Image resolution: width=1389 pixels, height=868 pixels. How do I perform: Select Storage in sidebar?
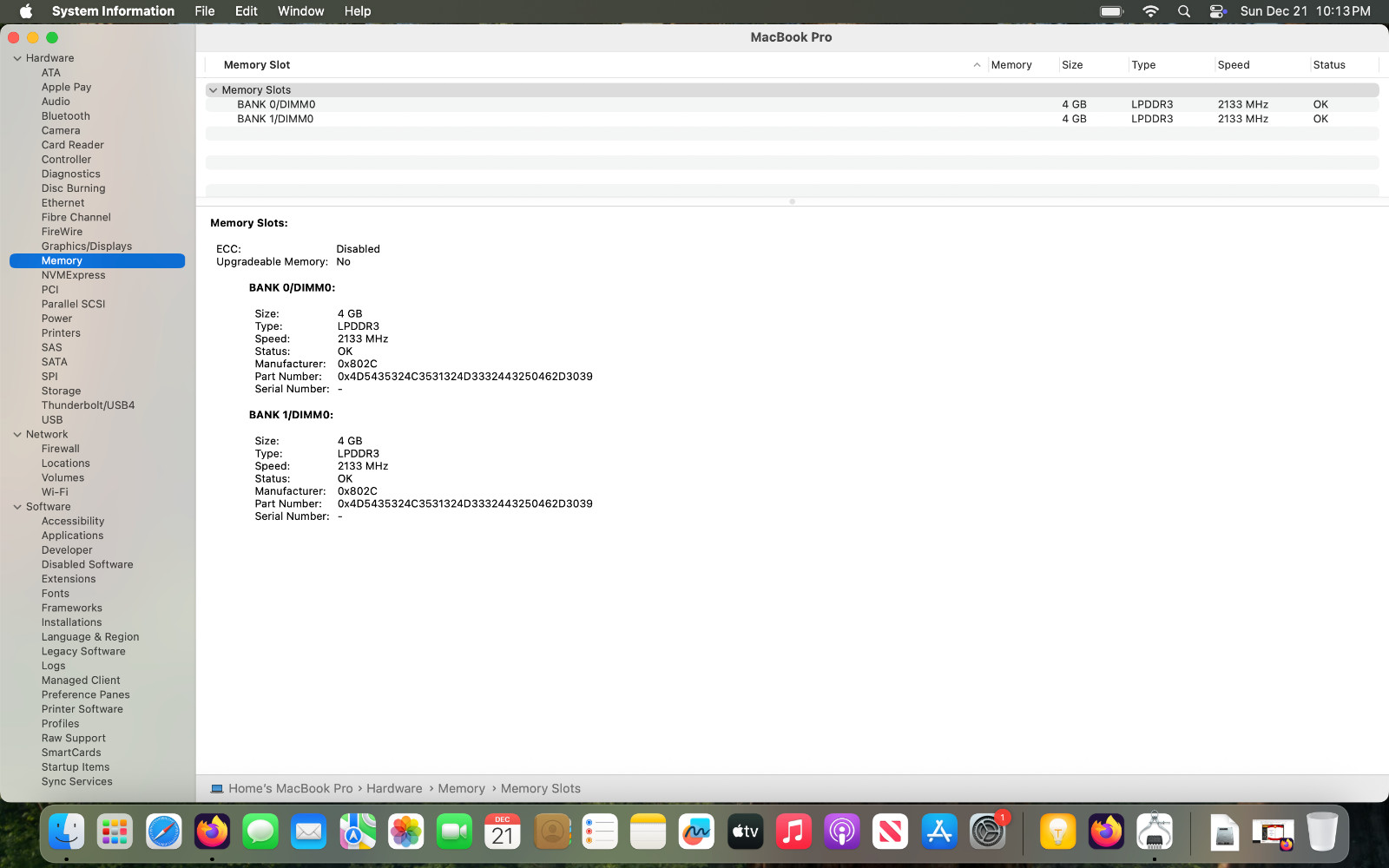point(61,391)
